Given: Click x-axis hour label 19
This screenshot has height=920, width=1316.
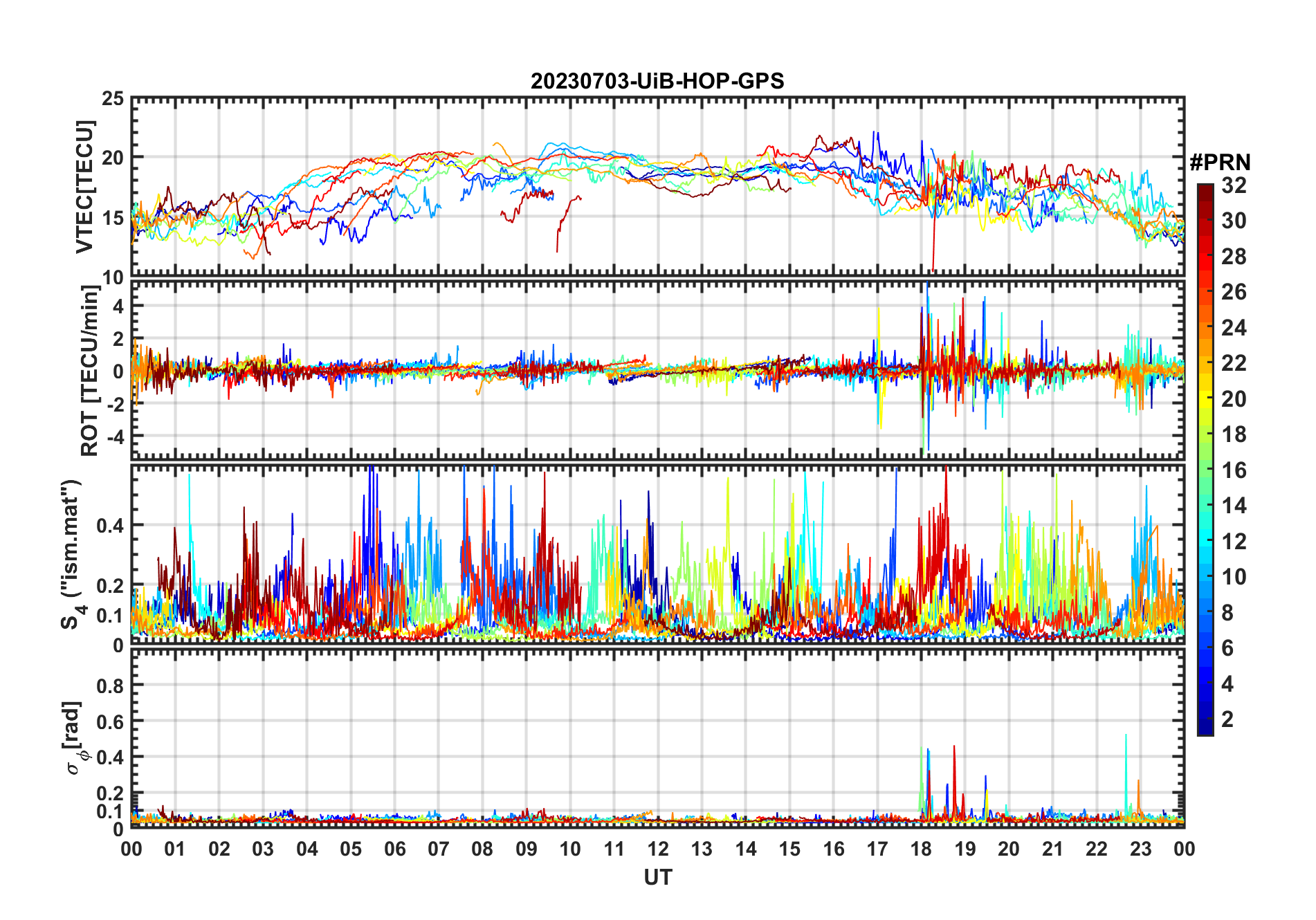Looking at the screenshot, I should (x=965, y=849).
